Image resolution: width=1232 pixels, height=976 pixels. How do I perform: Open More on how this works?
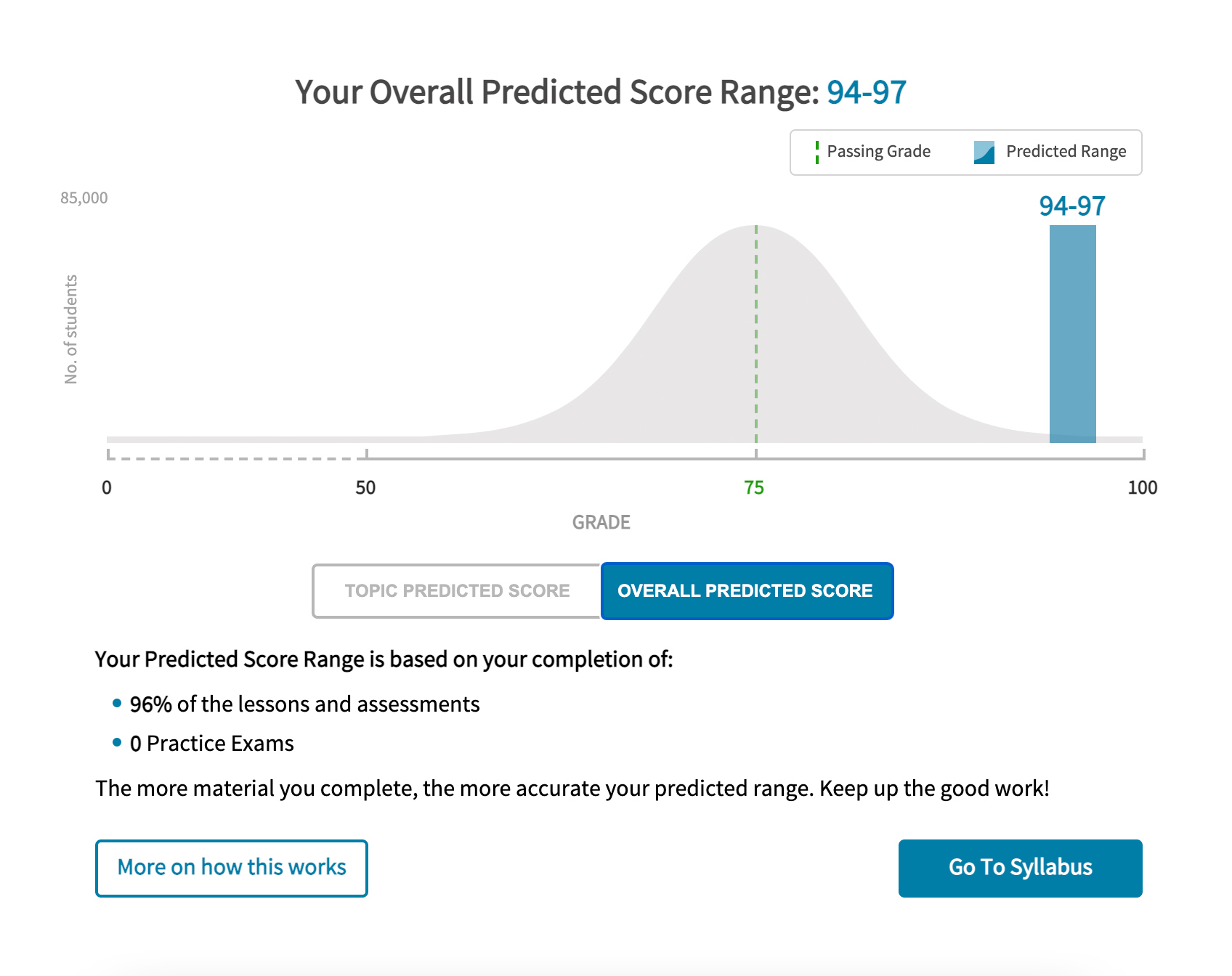click(x=232, y=869)
